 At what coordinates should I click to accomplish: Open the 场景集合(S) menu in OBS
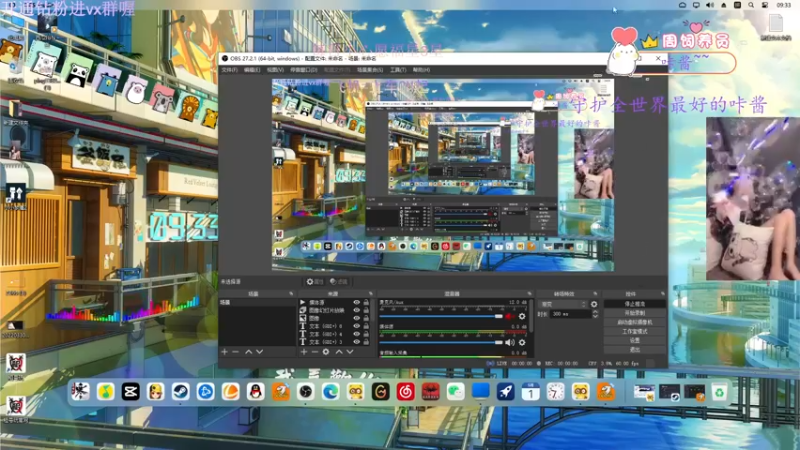[x=370, y=70]
